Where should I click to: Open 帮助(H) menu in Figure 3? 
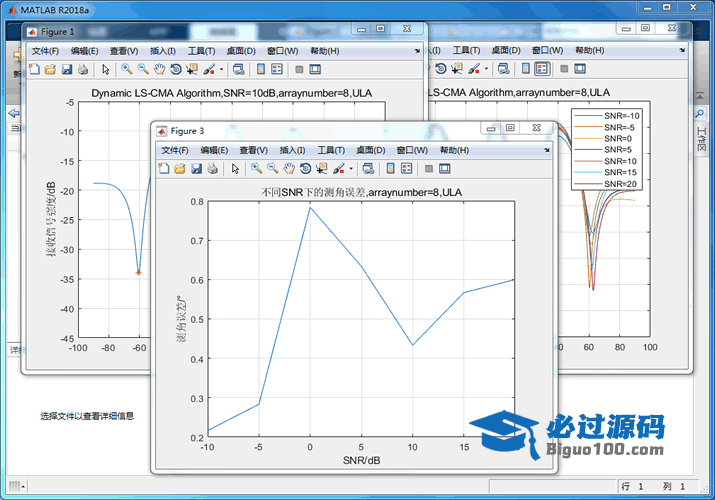pyautogui.click(x=454, y=150)
